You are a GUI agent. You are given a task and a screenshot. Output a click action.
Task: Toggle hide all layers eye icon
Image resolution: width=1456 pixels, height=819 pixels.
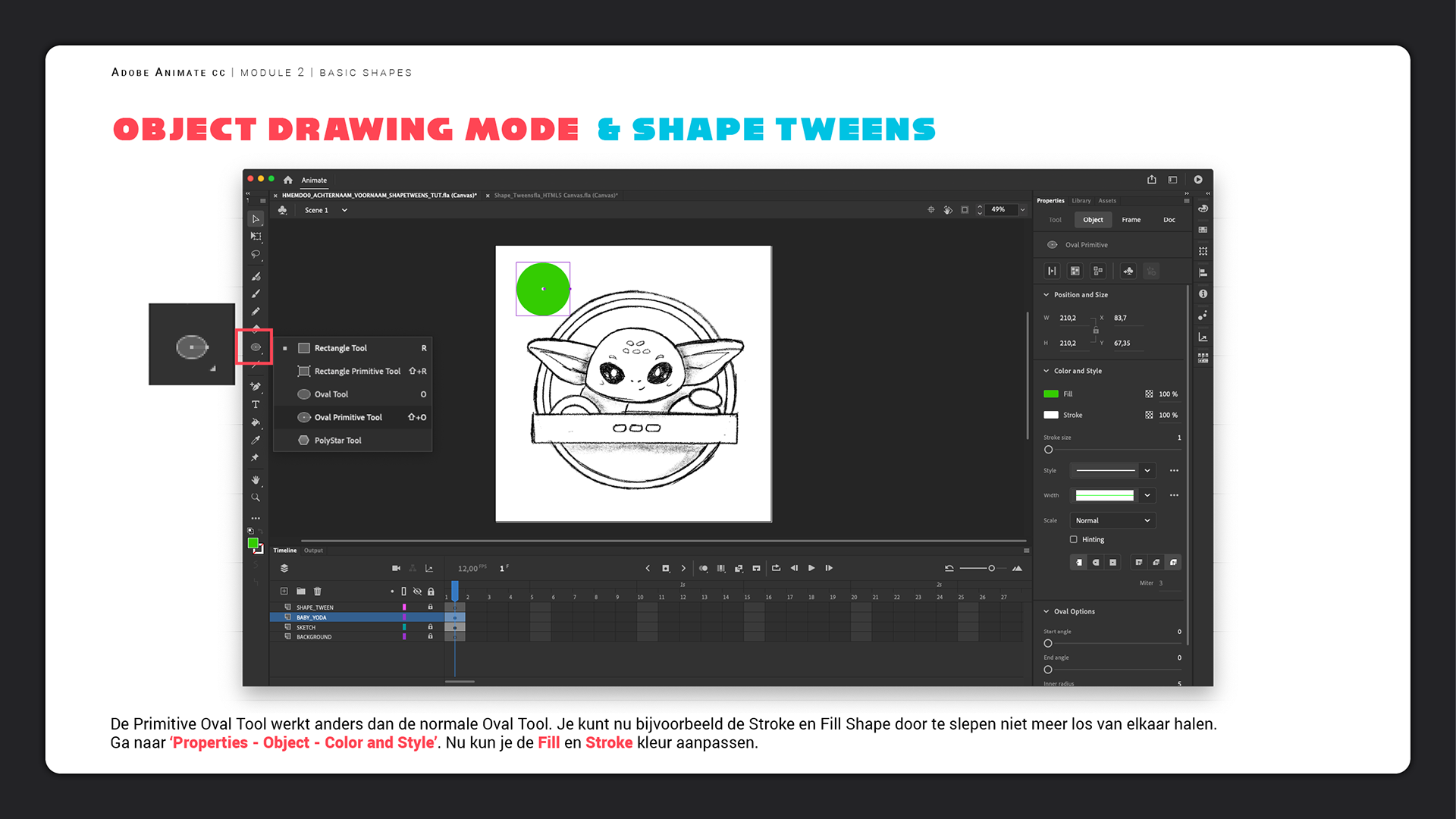[x=417, y=591]
